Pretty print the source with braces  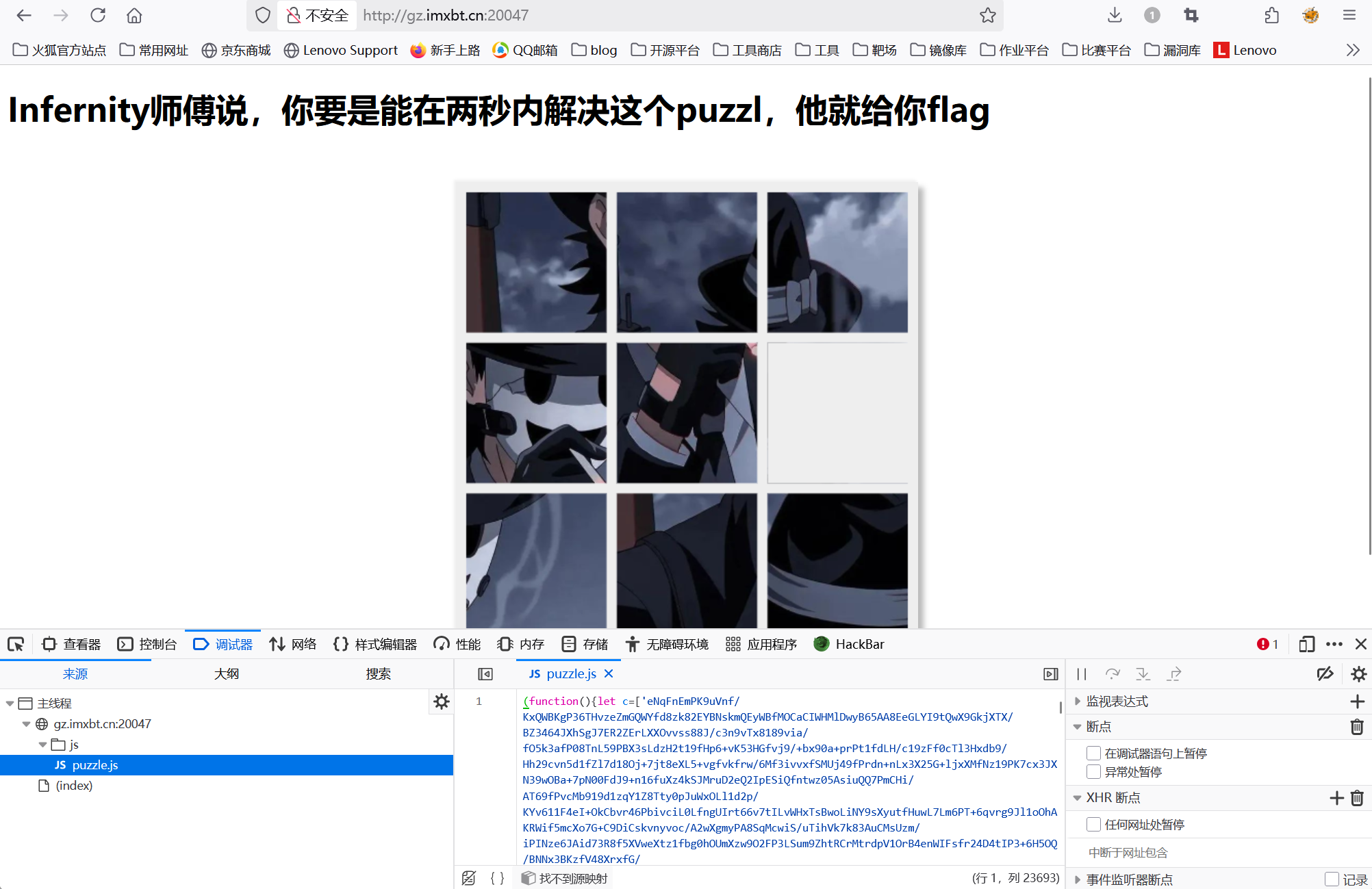pos(498,878)
